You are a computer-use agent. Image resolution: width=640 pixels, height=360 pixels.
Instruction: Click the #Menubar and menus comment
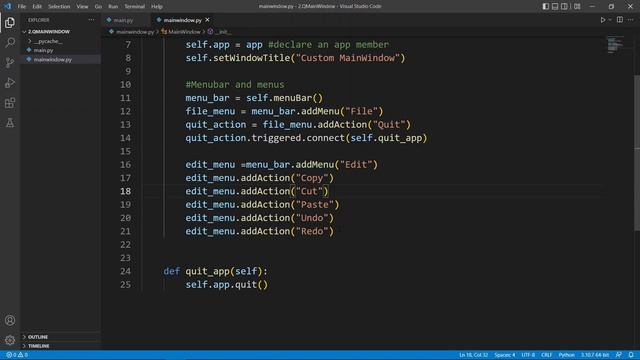[235, 84]
